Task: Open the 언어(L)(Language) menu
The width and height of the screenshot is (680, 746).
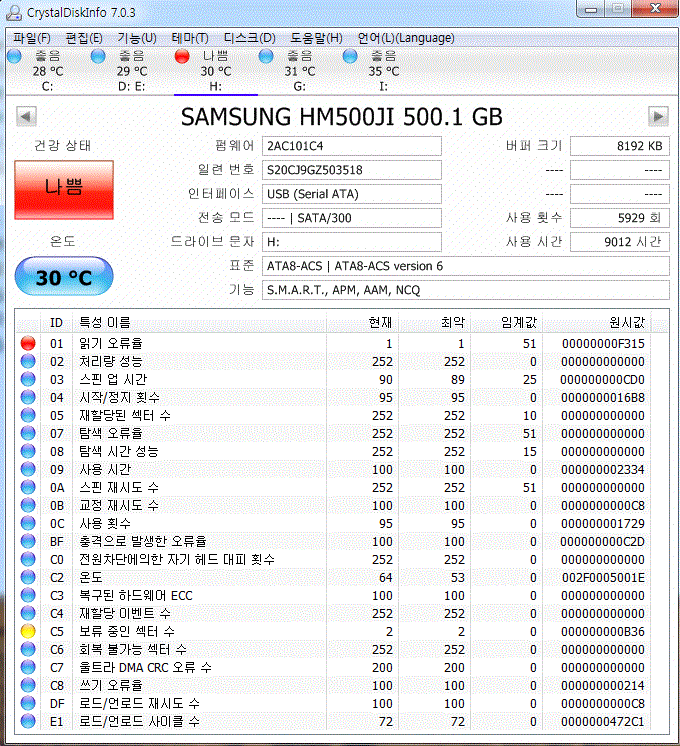Action: pos(406,38)
